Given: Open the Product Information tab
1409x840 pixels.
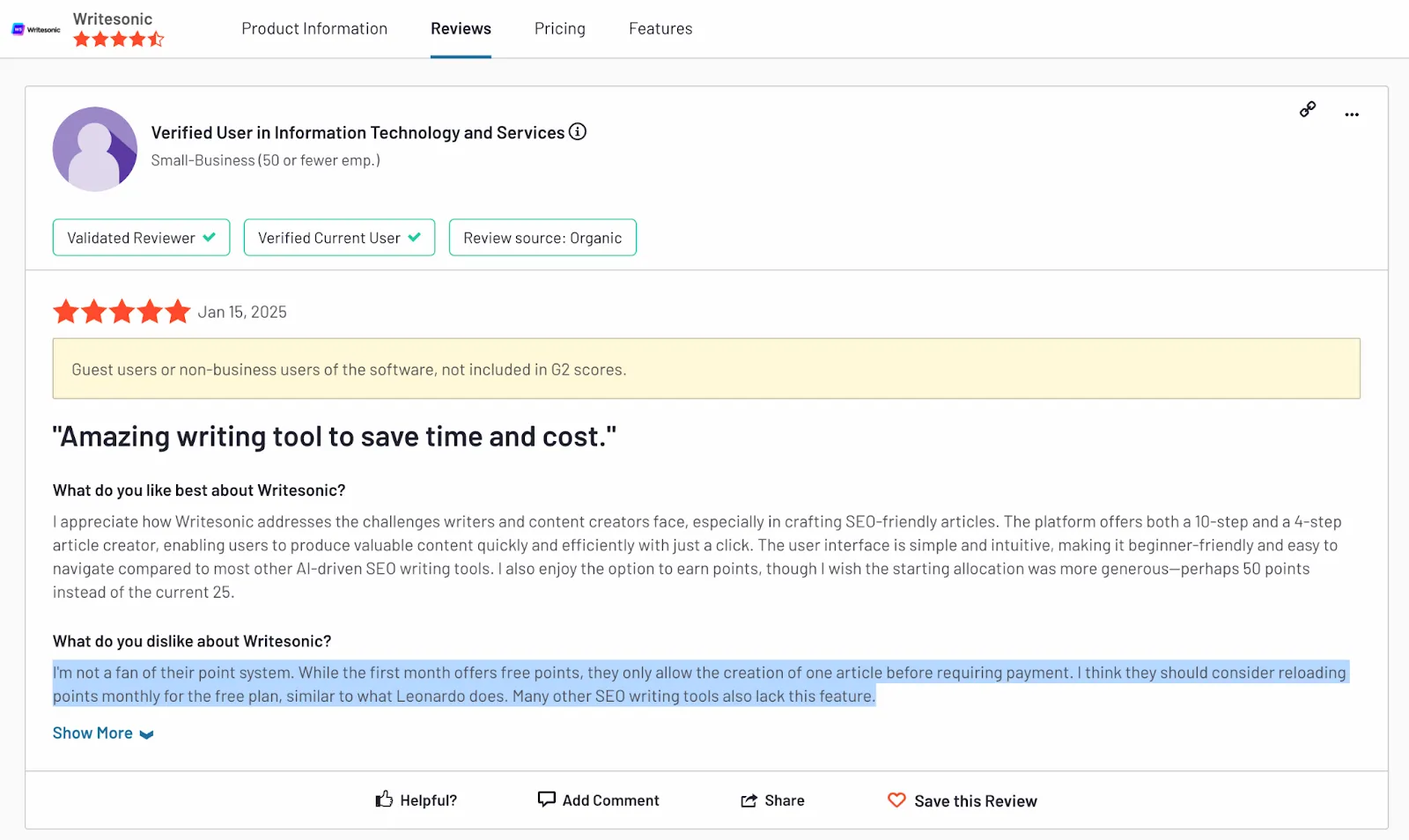Looking at the screenshot, I should tap(314, 28).
